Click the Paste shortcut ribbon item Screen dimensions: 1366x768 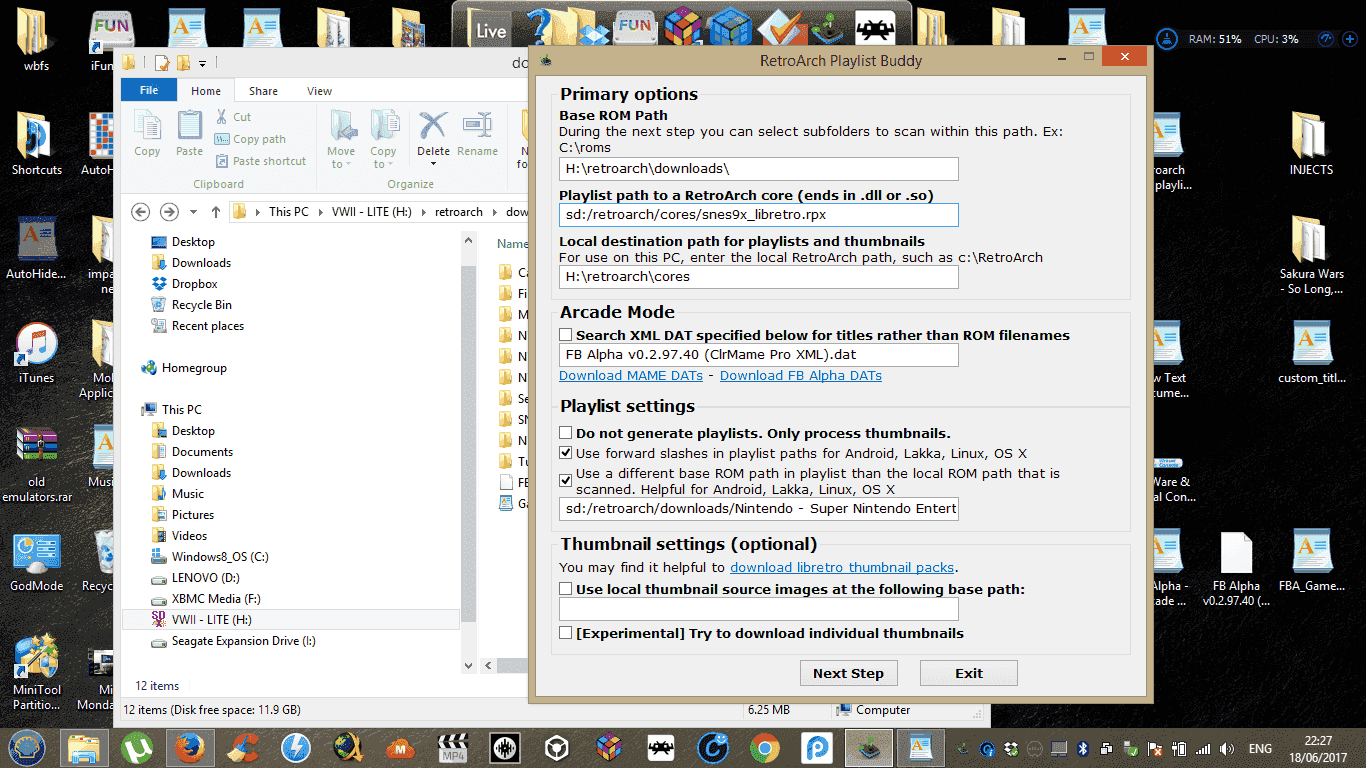coord(260,161)
